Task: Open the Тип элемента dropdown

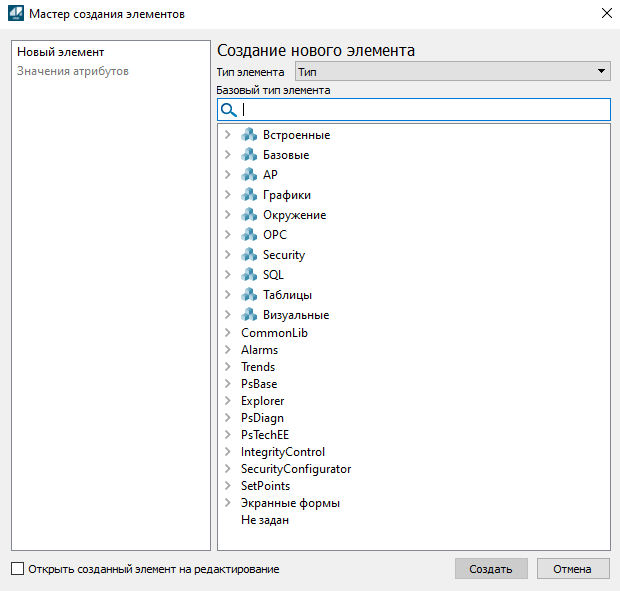Action: pos(452,72)
